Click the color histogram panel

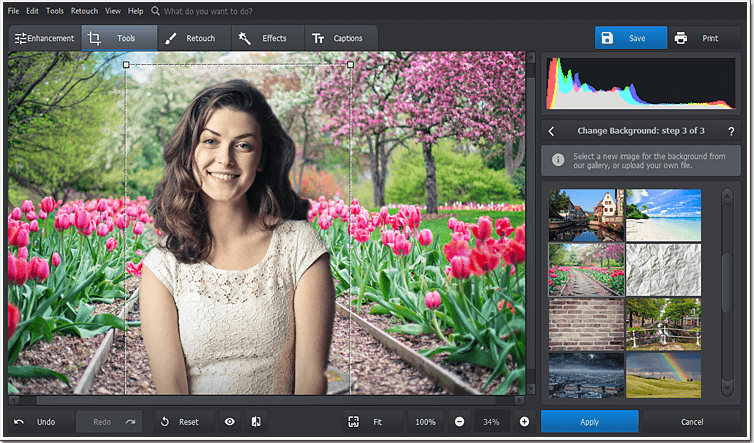641,84
